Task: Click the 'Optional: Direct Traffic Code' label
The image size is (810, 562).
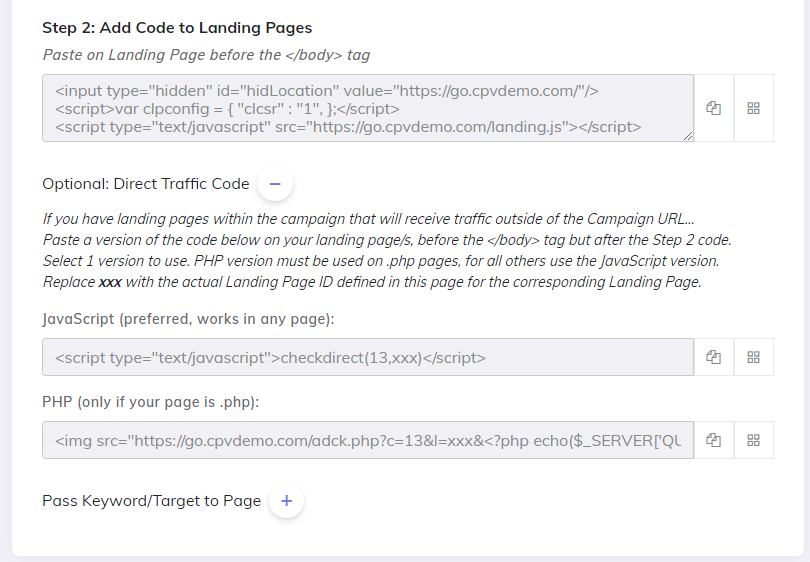Action: pyautogui.click(x=145, y=184)
